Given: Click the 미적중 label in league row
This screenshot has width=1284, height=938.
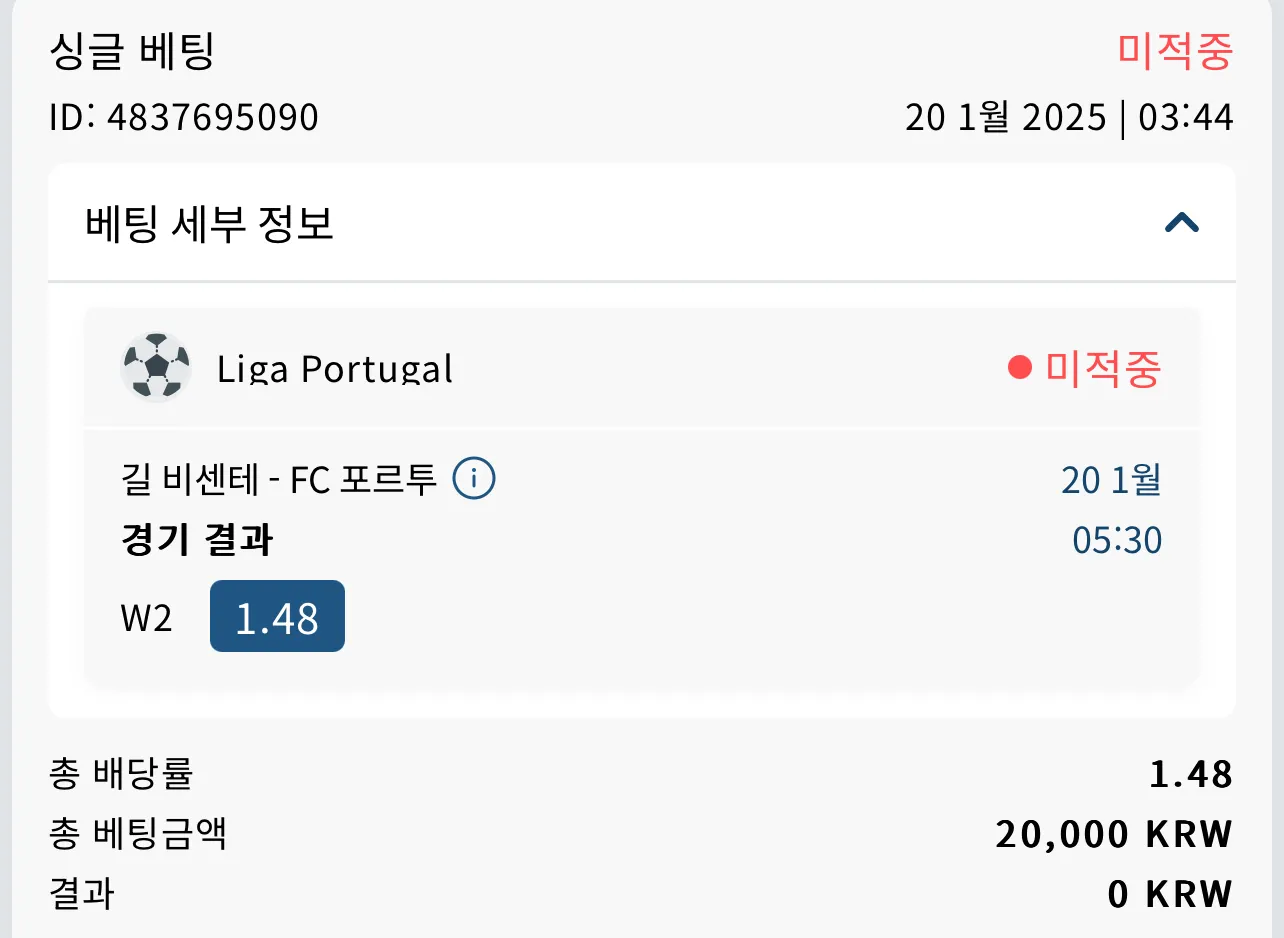Looking at the screenshot, I should coord(1103,369).
